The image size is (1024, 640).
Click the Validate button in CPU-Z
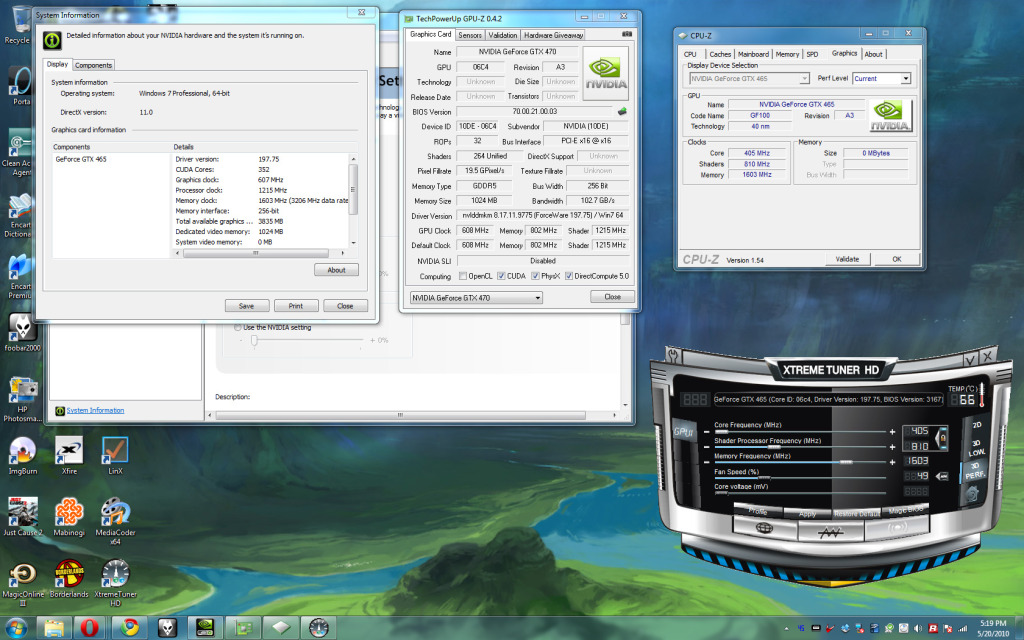click(x=847, y=259)
